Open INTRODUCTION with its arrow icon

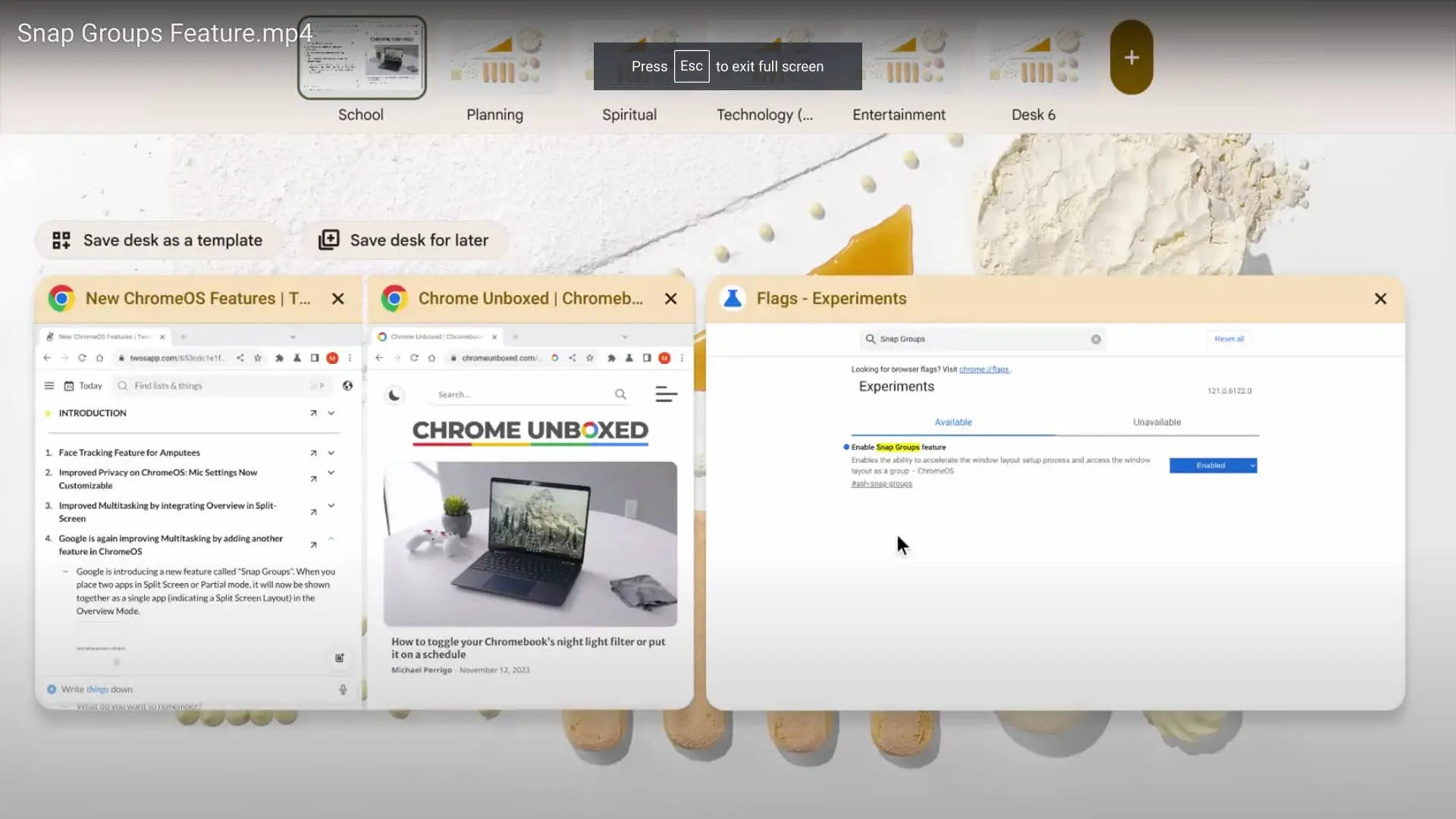point(313,413)
